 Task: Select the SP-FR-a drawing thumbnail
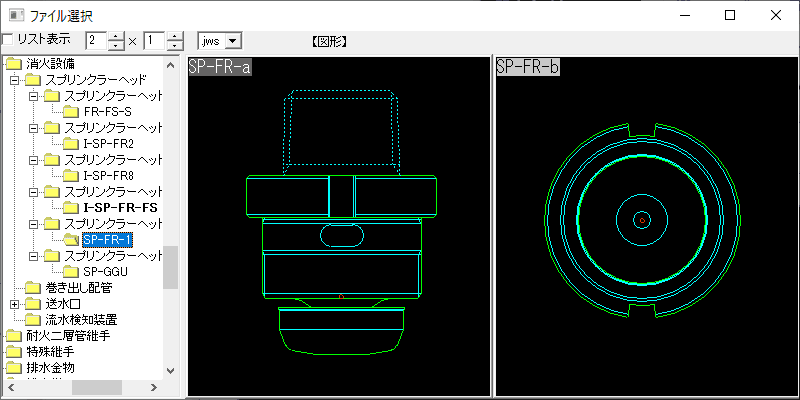[x=340, y=225]
